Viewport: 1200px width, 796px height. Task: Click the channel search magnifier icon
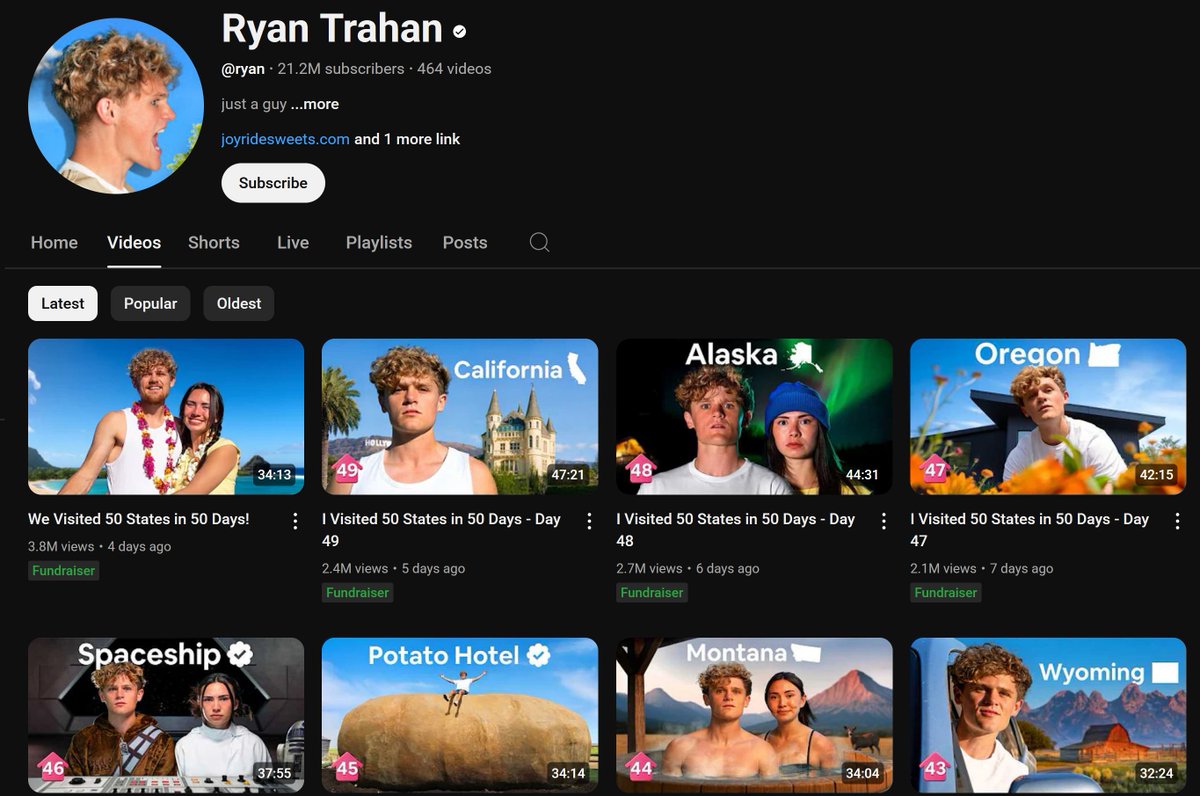(x=539, y=242)
